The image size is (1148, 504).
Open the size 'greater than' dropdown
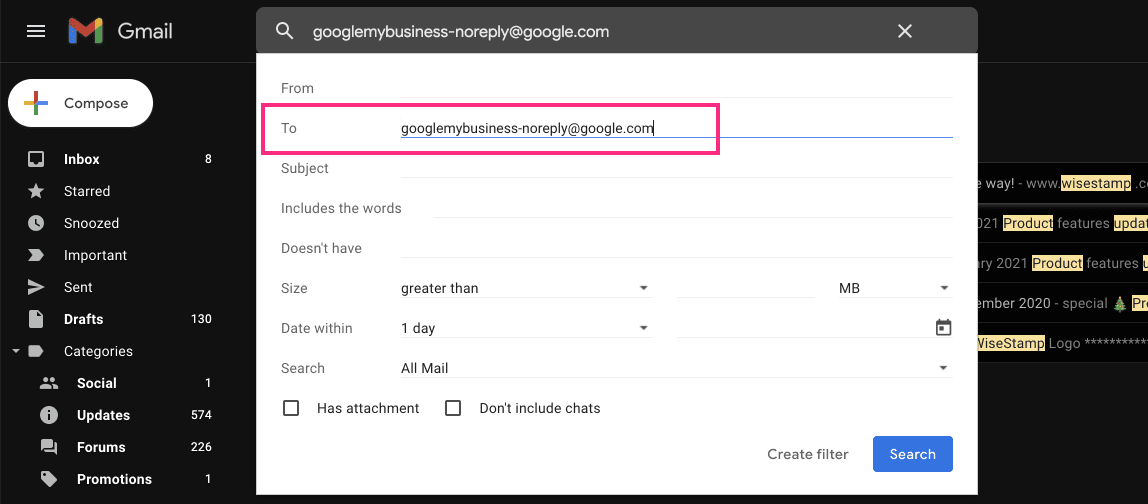tap(525, 288)
